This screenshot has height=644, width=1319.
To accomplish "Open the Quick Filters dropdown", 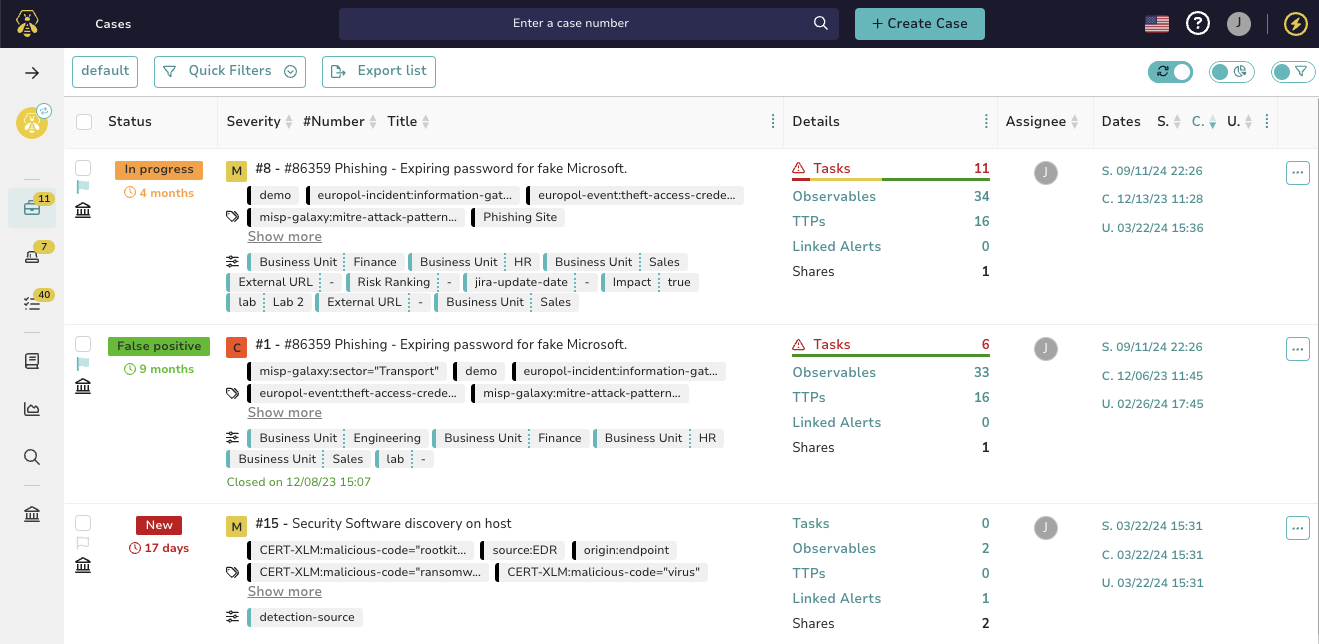I will (x=229, y=71).
